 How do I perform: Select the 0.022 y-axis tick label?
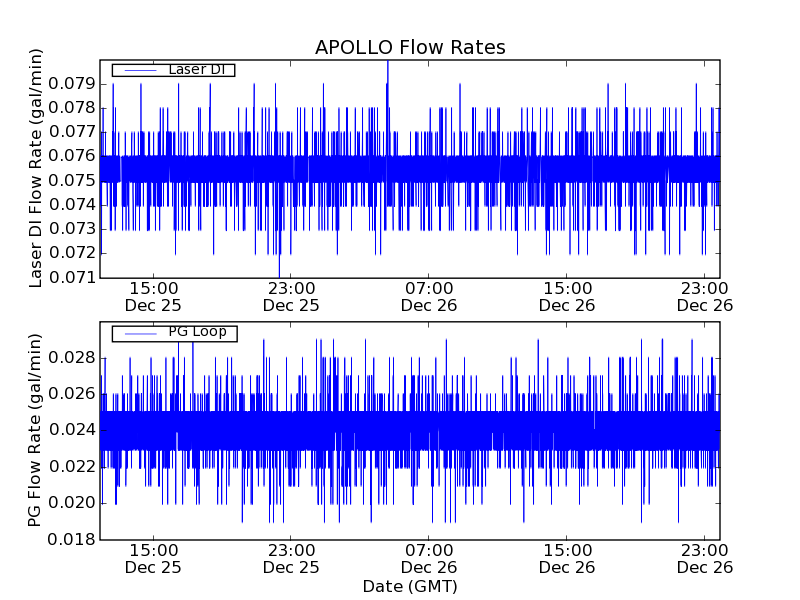point(72,466)
